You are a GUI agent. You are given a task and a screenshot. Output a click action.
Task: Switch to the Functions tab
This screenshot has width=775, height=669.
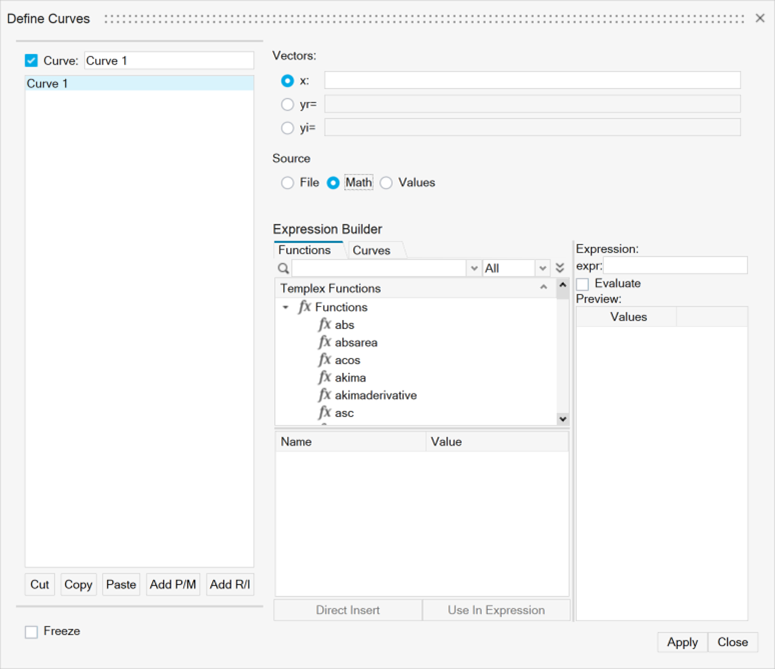pyautogui.click(x=304, y=250)
